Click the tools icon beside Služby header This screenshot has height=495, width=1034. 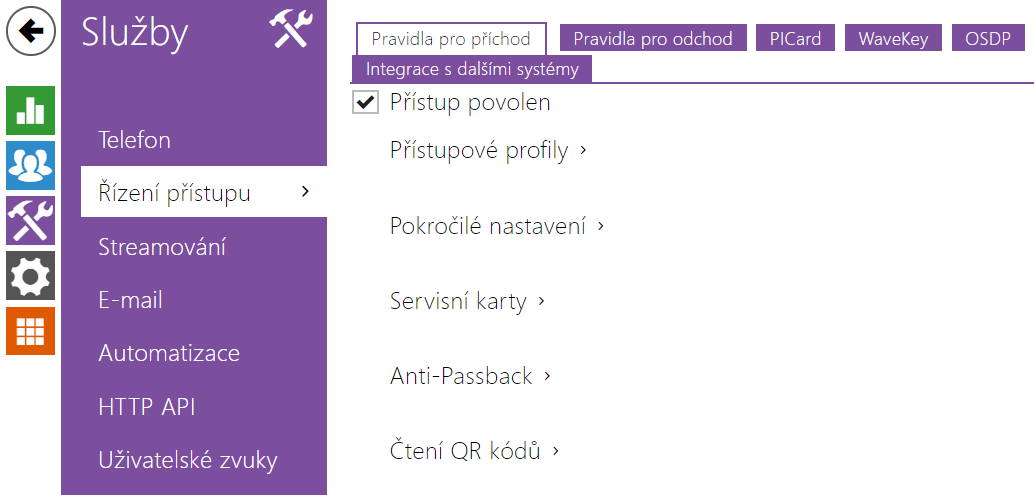pos(292,32)
